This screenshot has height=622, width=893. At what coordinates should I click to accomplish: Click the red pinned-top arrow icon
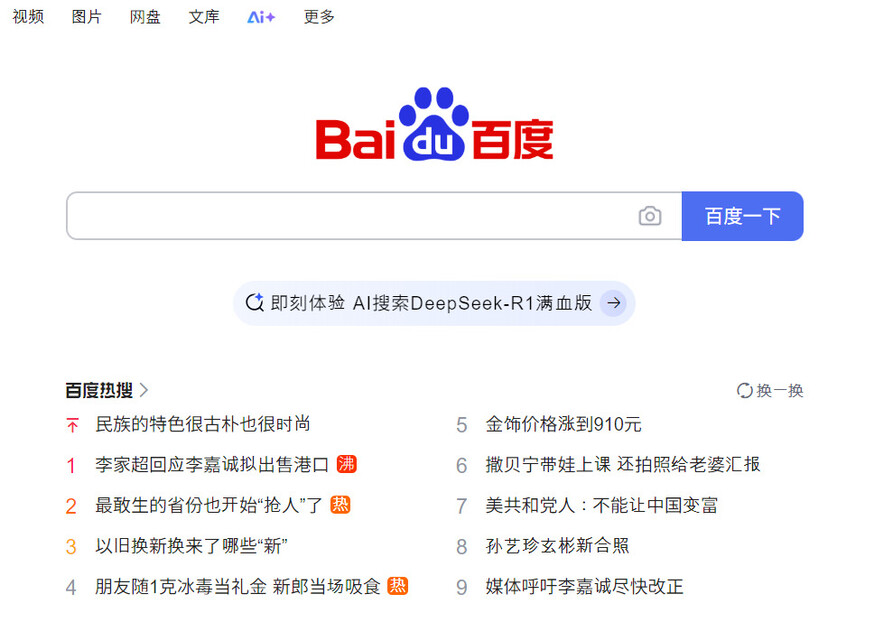click(x=72, y=425)
